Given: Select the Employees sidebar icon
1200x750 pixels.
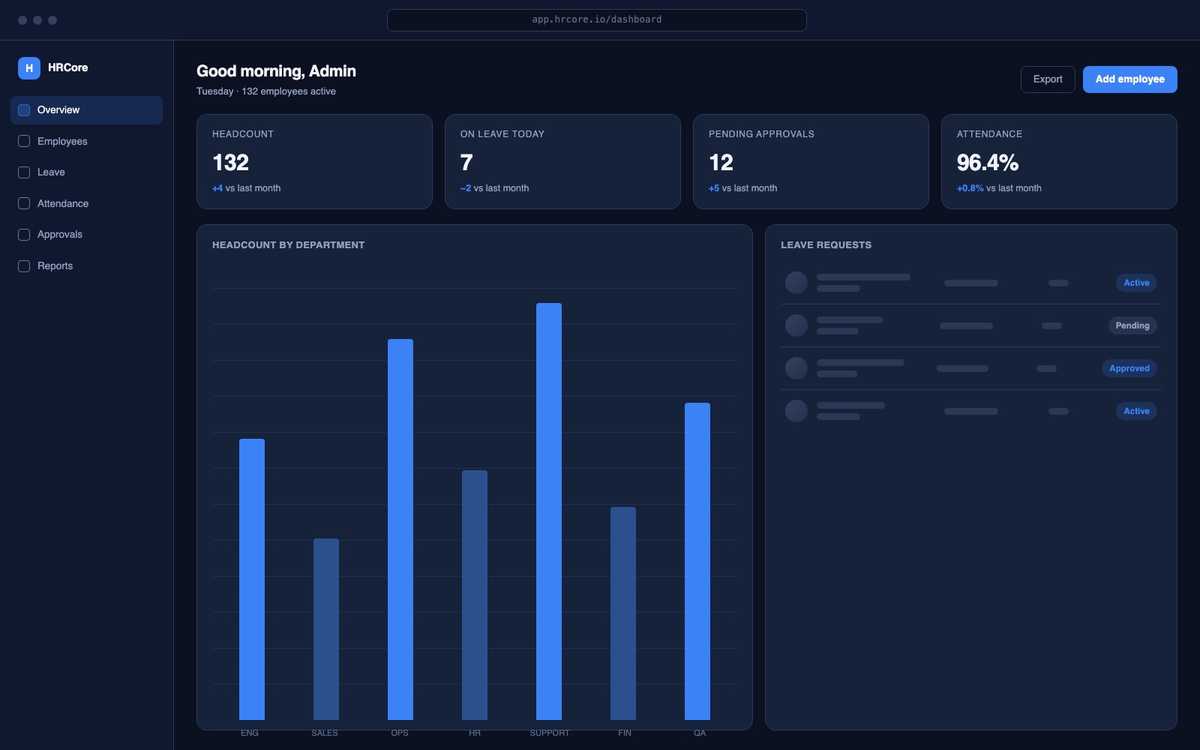Looking at the screenshot, I should pos(24,141).
